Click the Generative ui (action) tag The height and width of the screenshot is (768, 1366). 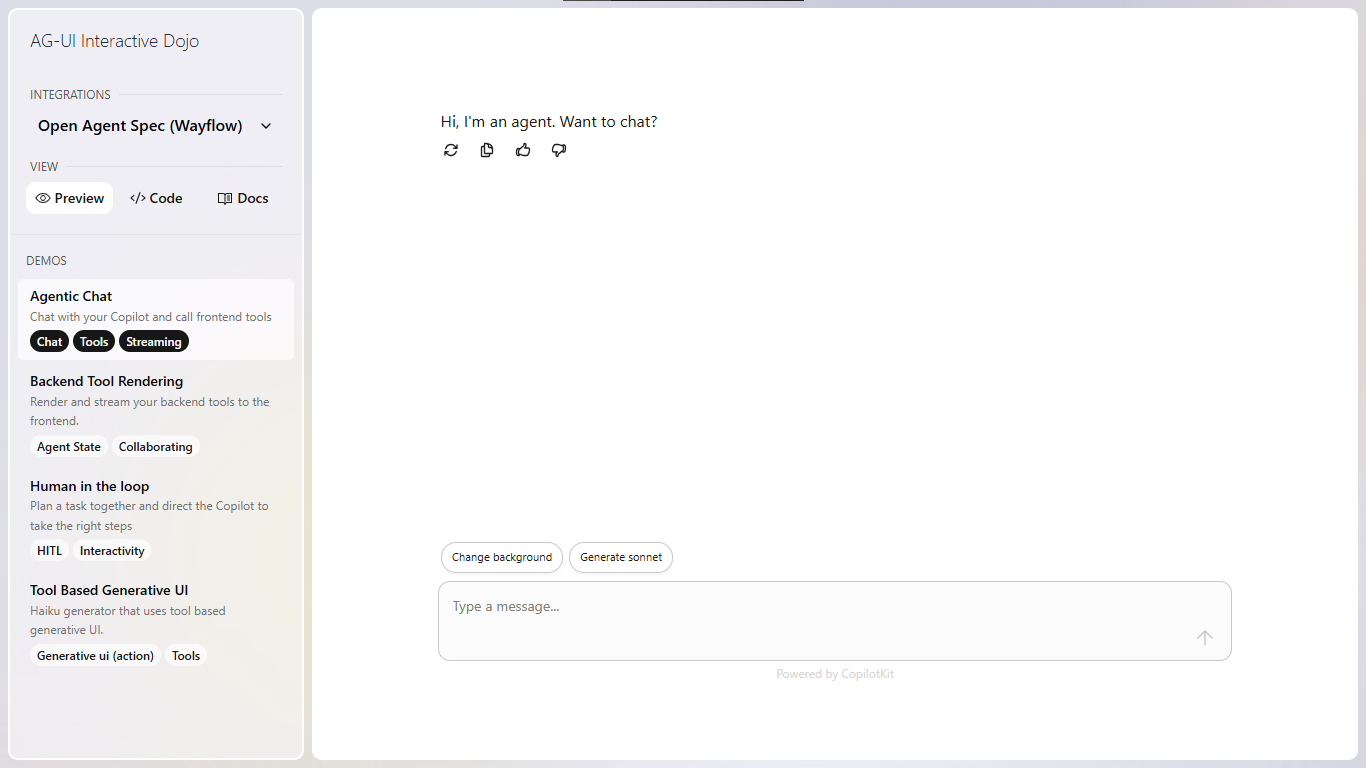95,656
